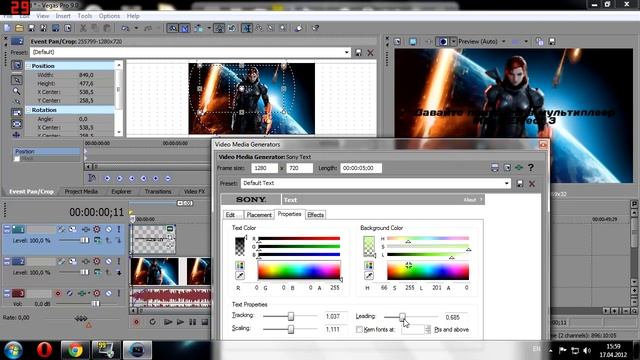Click the Record button in transport bar
Viewport: 640px width, 360px height.
pos(136,322)
